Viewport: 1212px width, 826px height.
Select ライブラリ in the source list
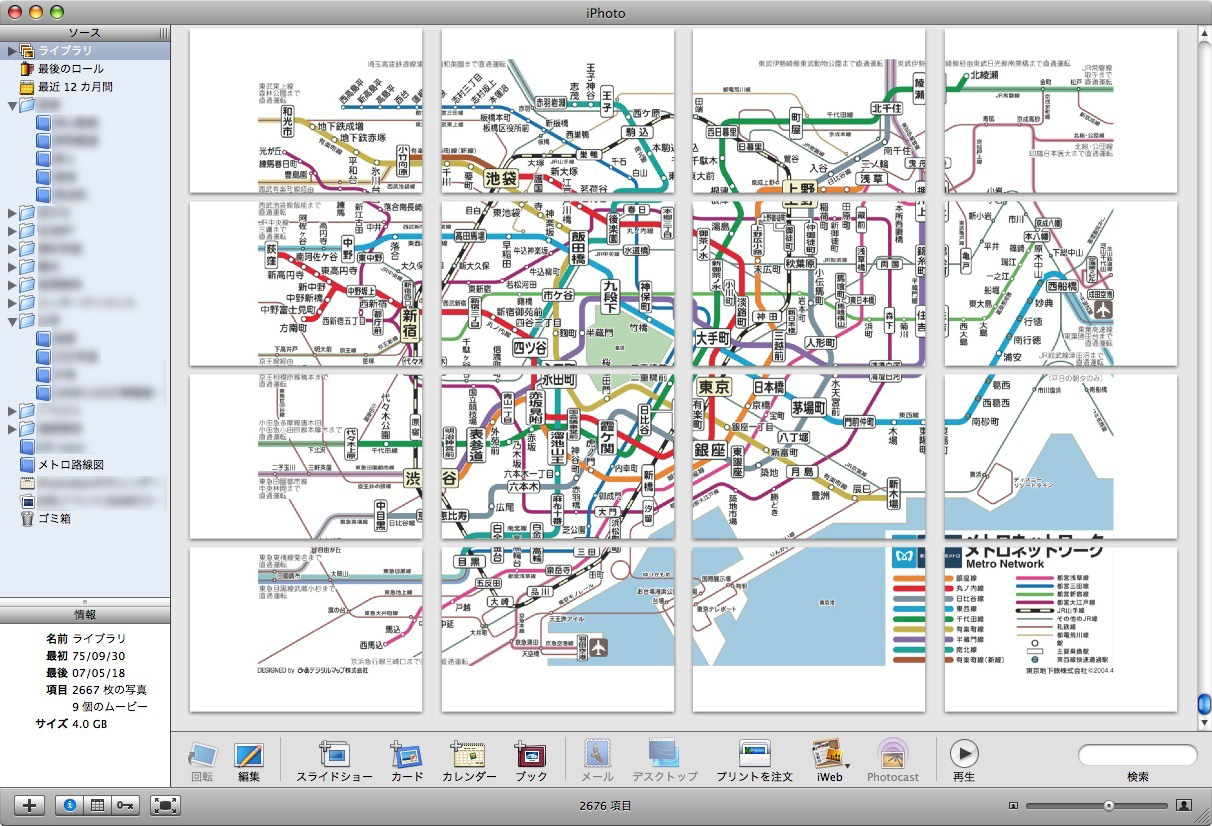pos(85,51)
